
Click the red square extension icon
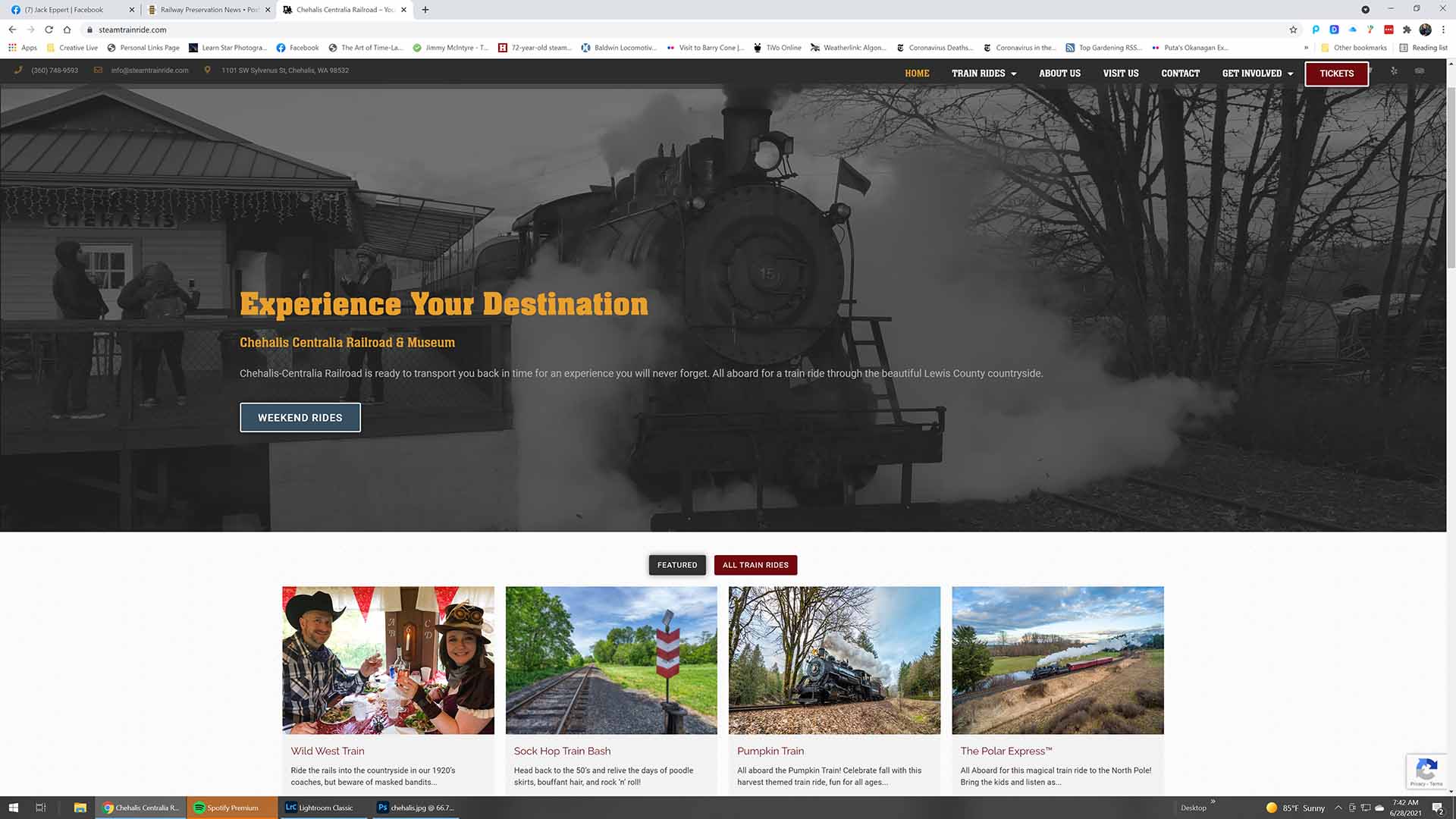1389,30
